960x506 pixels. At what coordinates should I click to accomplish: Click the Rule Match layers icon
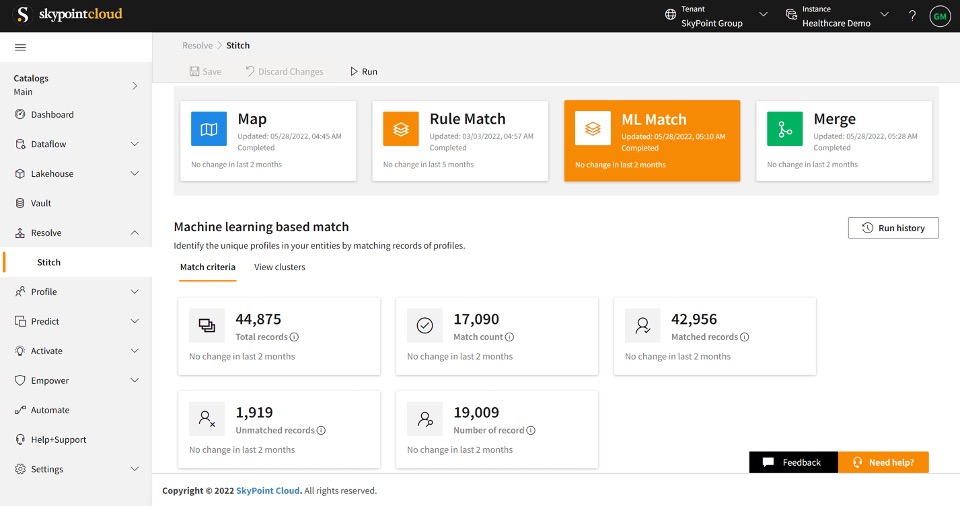(x=401, y=129)
